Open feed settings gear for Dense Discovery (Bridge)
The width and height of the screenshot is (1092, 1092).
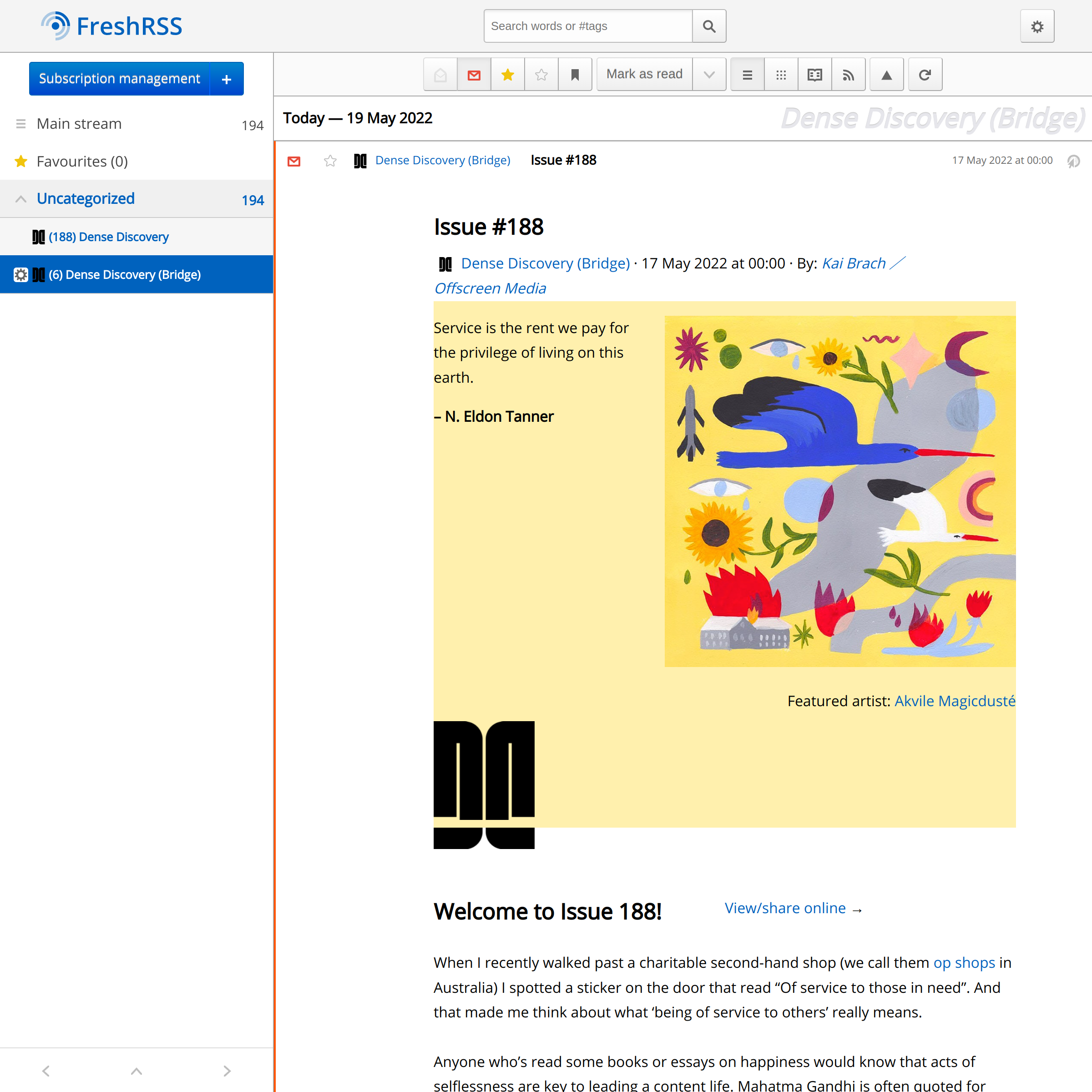tap(21, 275)
